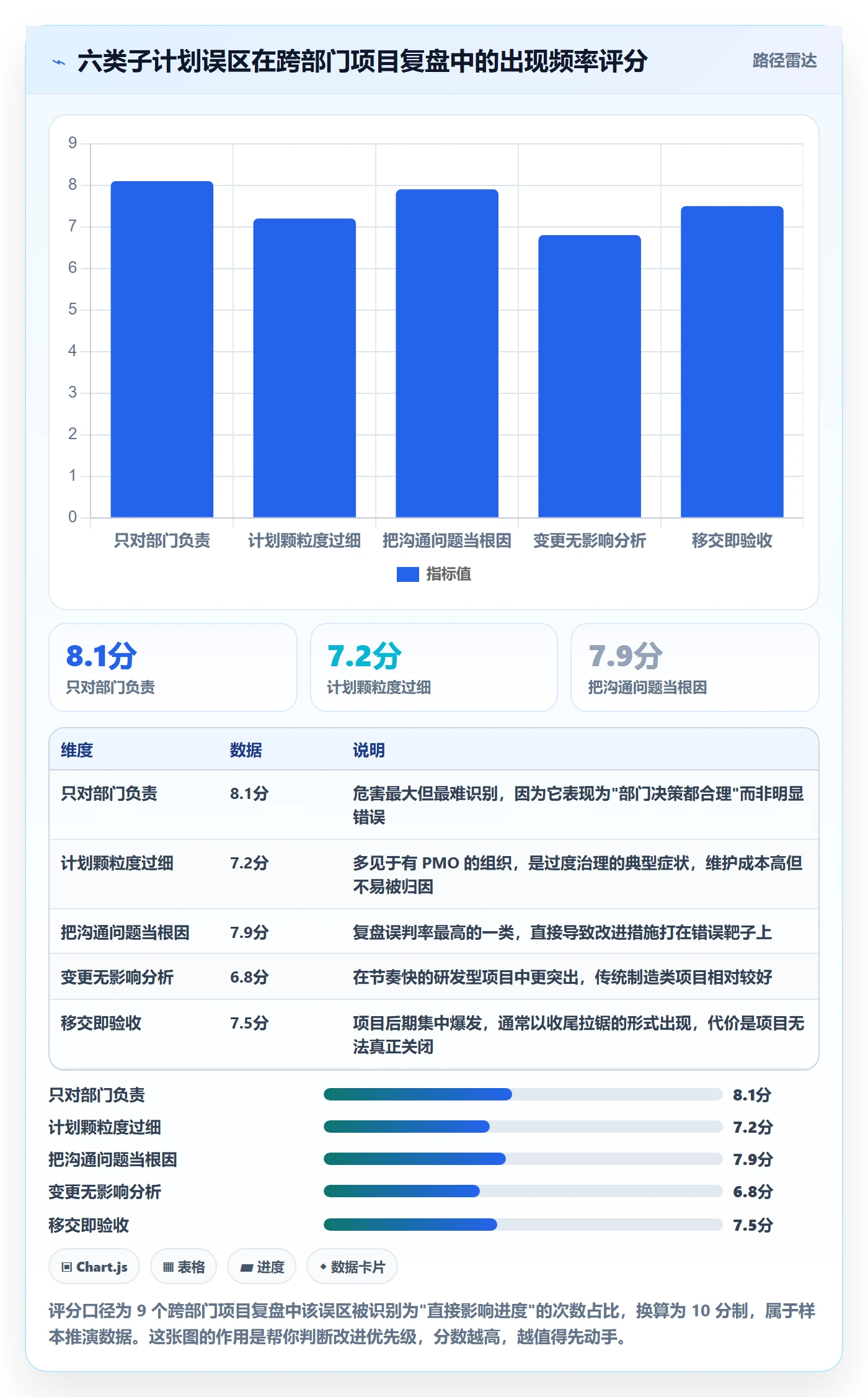
Task: Select the 把沟通问题当根因 cell in the table
Action: tap(125, 932)
